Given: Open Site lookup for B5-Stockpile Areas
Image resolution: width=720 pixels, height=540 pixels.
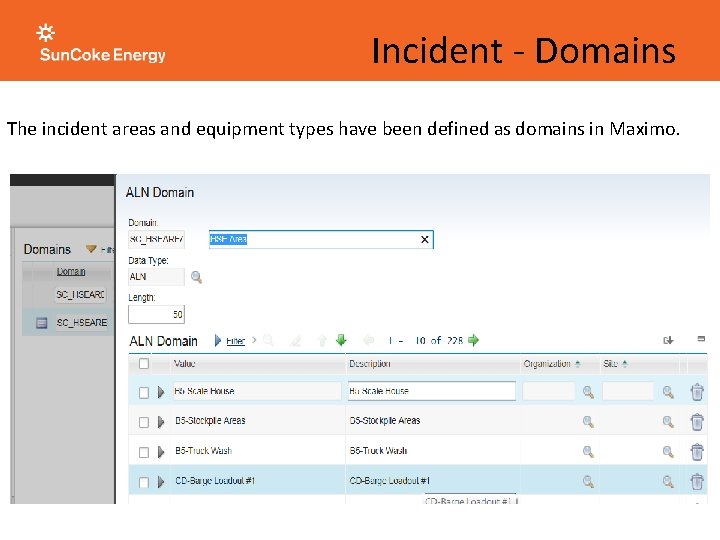Looking at the screenshot, I should click(668, 422).
